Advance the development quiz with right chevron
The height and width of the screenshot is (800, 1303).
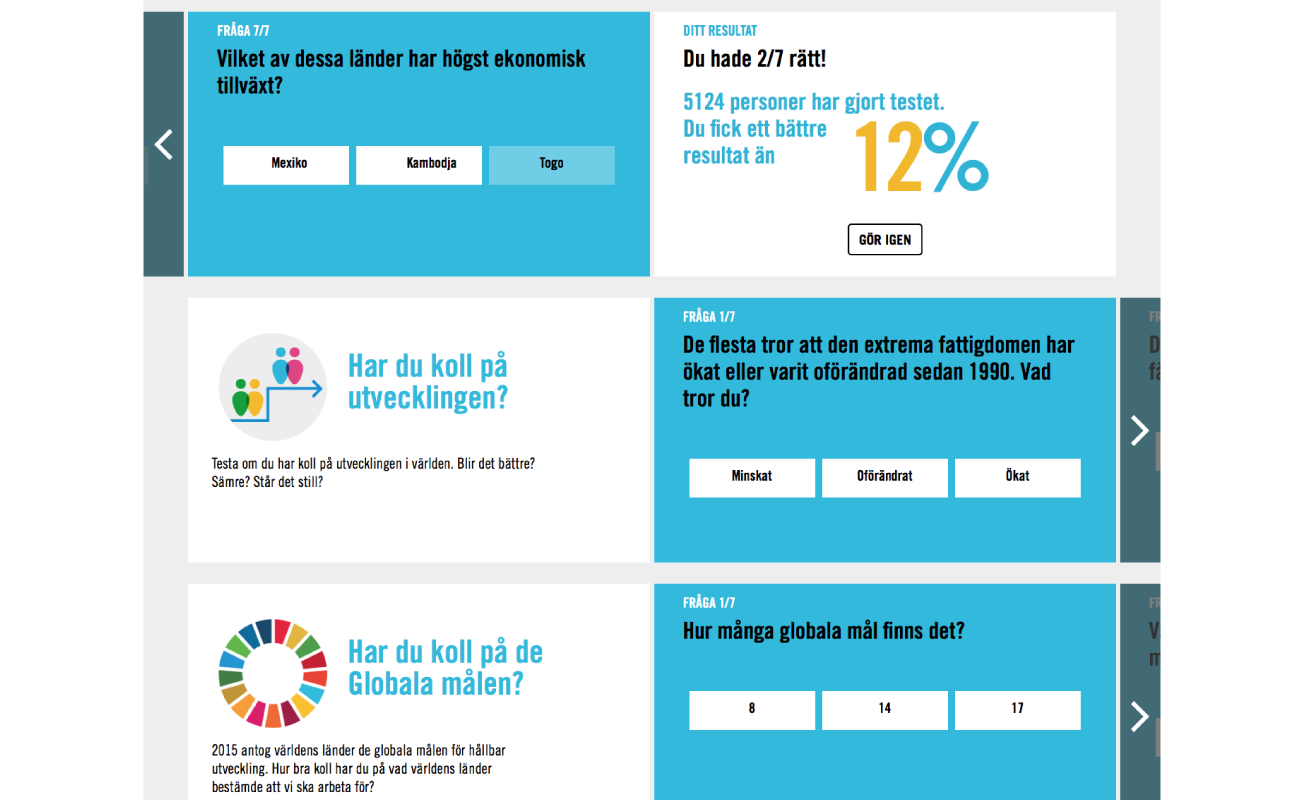1140,430
